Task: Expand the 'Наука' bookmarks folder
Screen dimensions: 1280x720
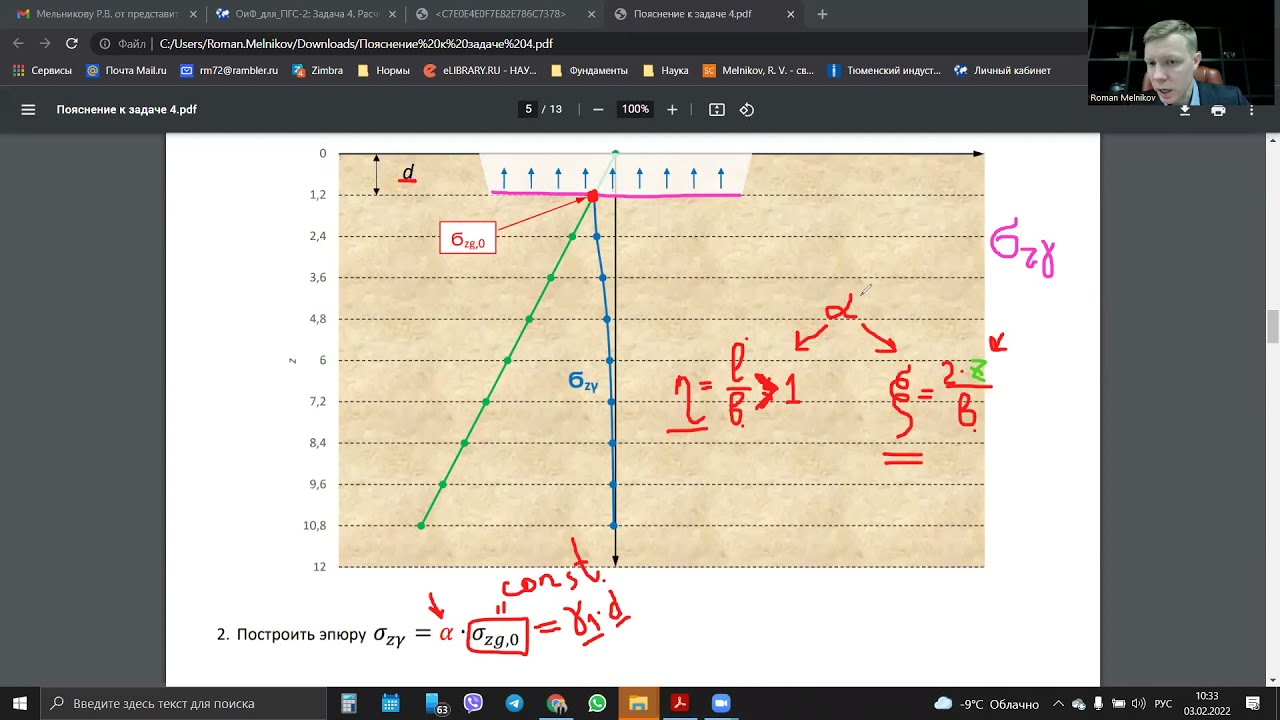Action: point(666,71)
